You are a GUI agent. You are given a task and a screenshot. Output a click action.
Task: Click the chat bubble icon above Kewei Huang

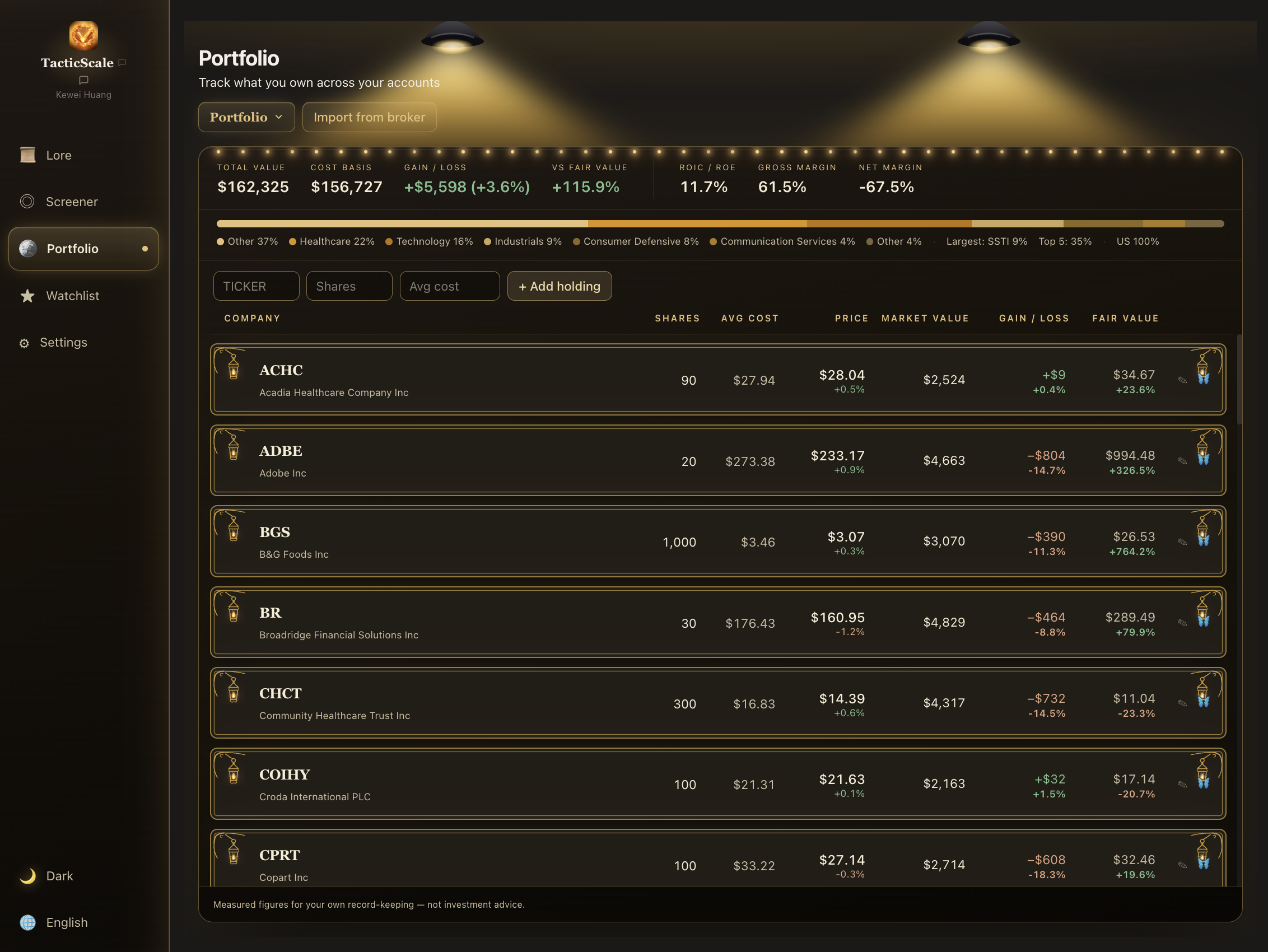coord(83,80)
